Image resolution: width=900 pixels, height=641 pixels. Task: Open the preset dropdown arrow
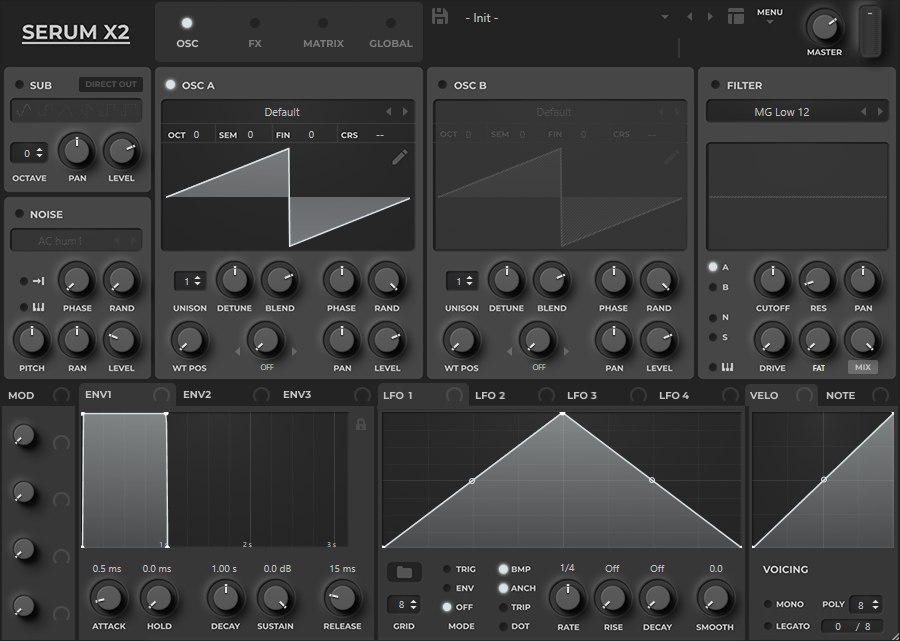tap(665, 17)
